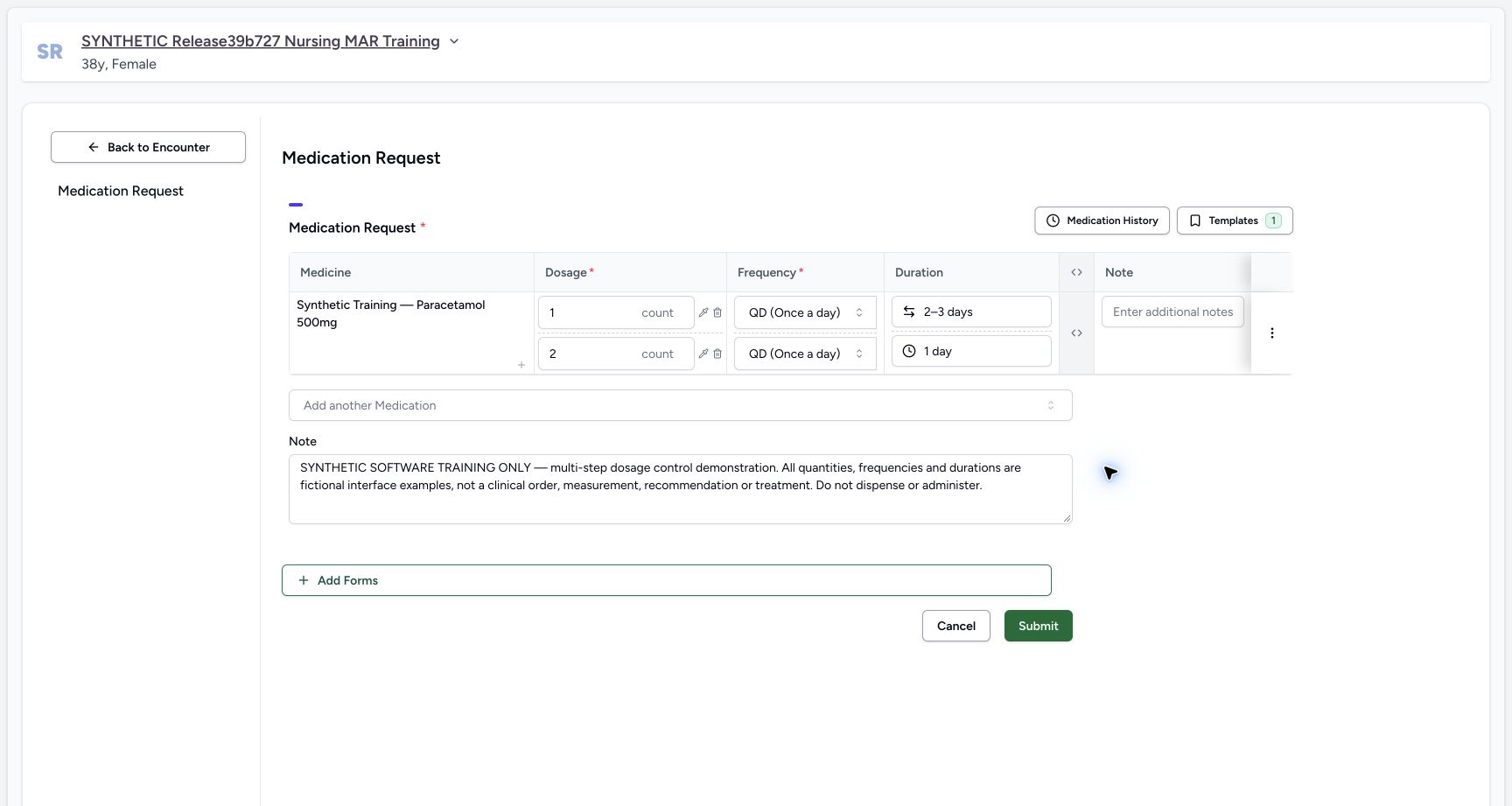This screenshot has height=806, width=1512.
Task: Click the Note text area corner grip
Action: 1067,518
